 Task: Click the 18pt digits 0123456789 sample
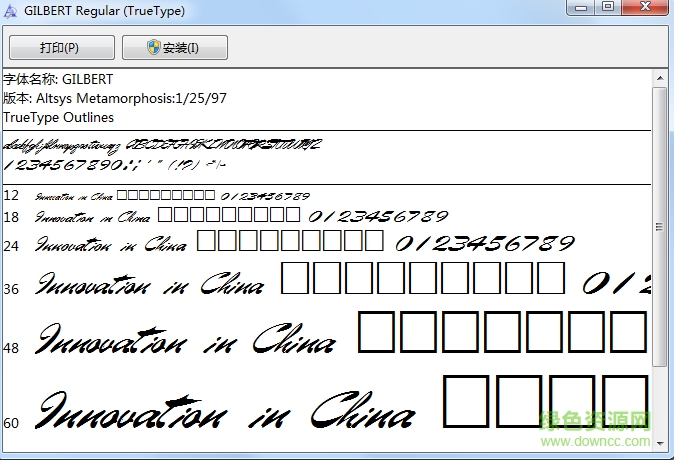[378, 216]
